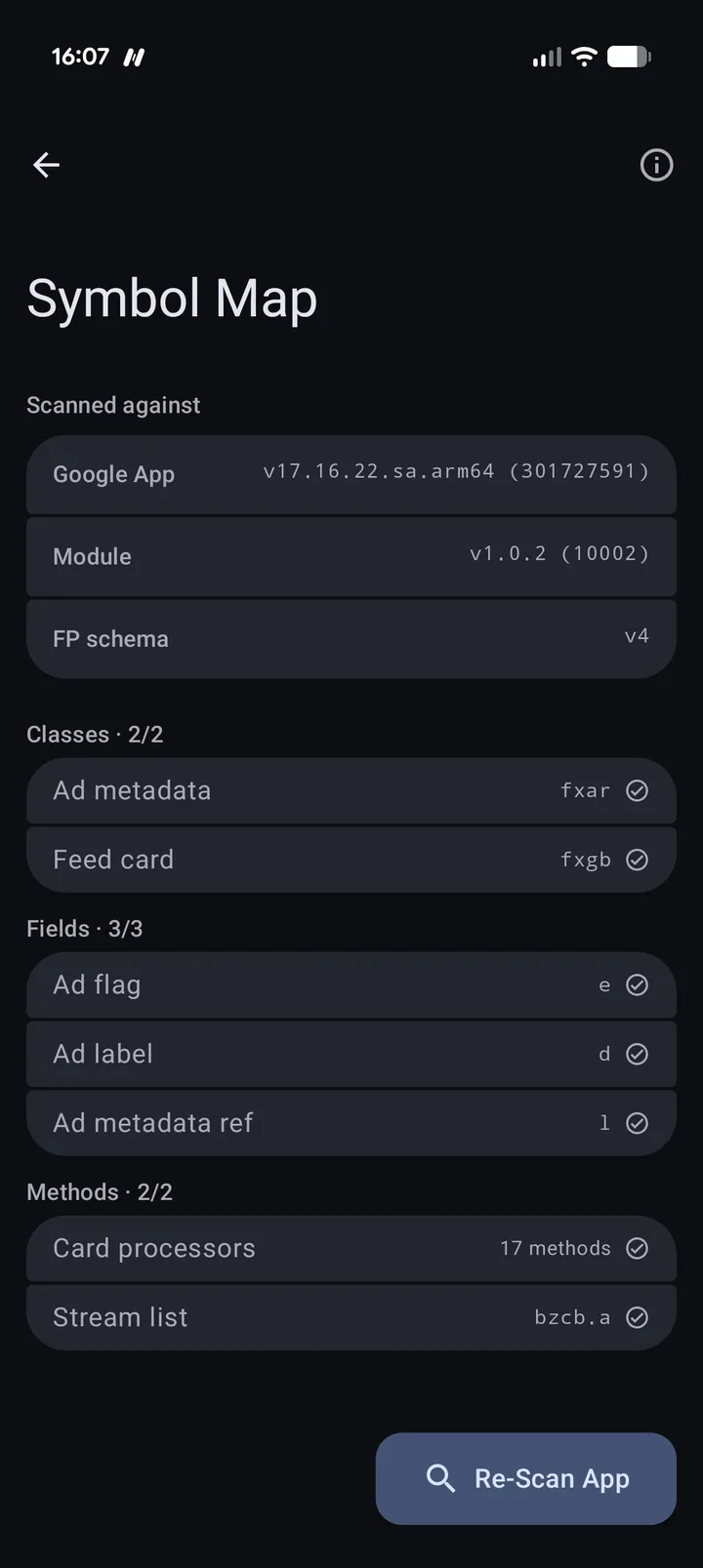Tap the magnifier icon in Re-Scan button

coord(440,1478)
